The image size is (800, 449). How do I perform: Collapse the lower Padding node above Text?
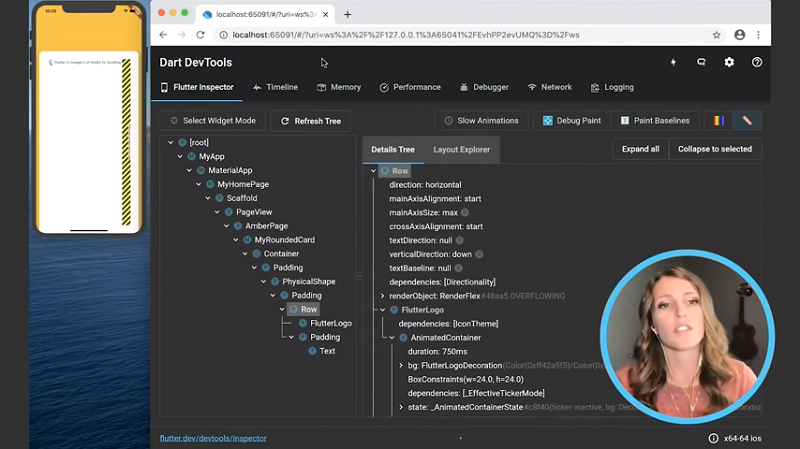click(291, 337)
